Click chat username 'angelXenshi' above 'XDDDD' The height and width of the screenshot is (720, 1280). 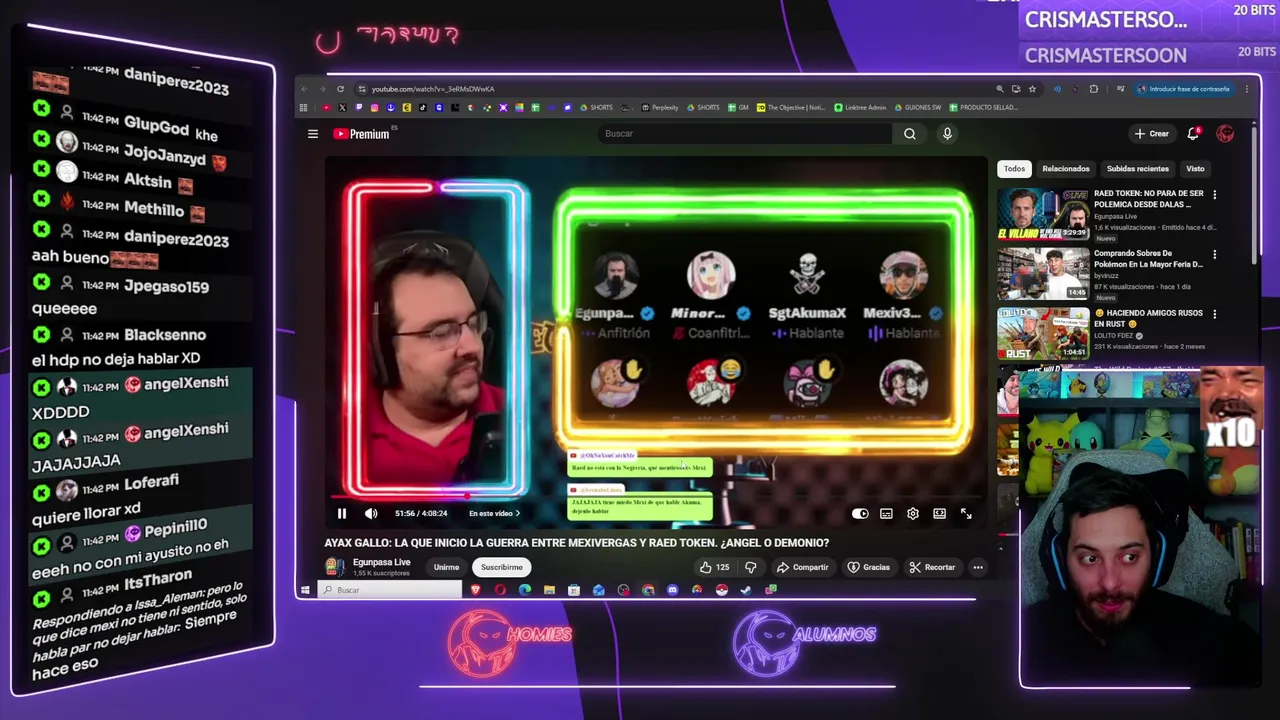186,384
